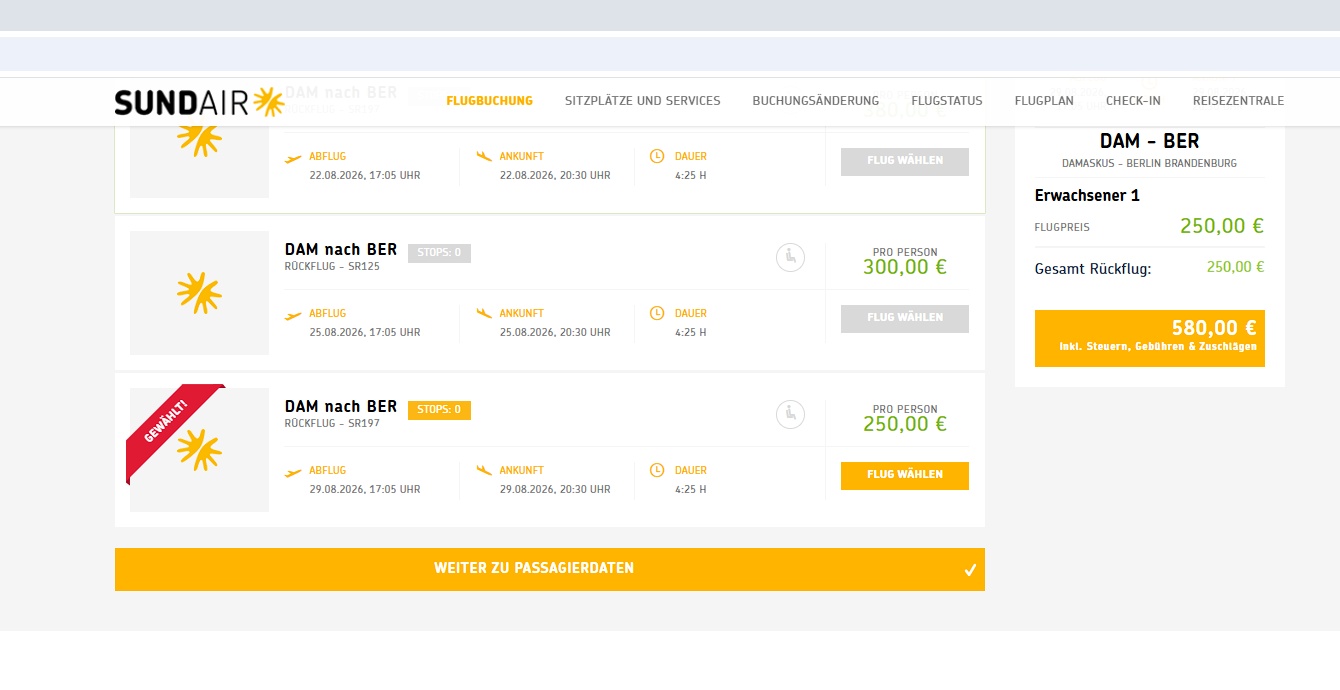Click departure time 29.08.2026, 17:05 Uhr
Image resolution: width=1340 pixels, height=690 pixels.
click(x=365, y=490)
